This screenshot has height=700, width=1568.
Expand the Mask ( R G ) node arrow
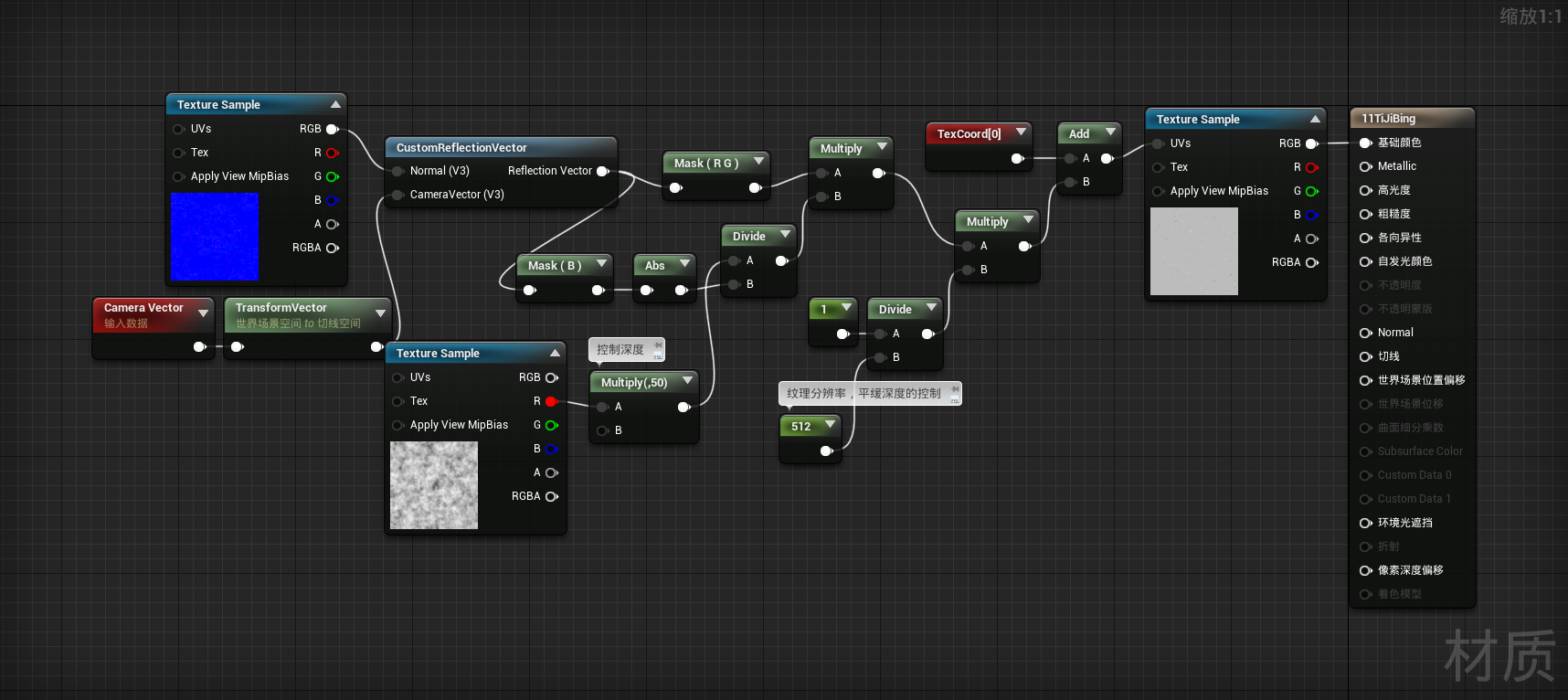[758, 162]
